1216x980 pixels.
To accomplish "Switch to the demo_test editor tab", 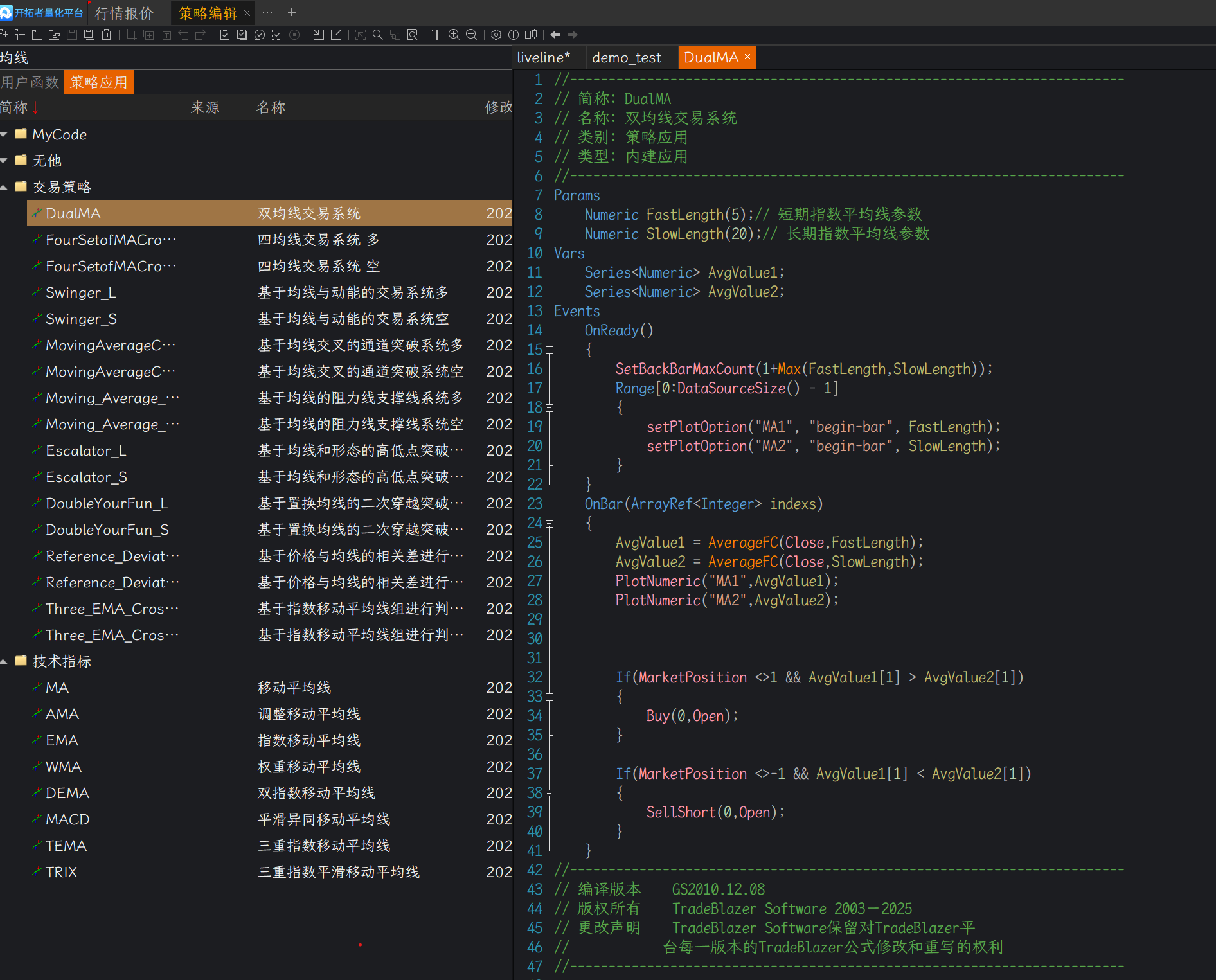I will [x=626, y=58].
